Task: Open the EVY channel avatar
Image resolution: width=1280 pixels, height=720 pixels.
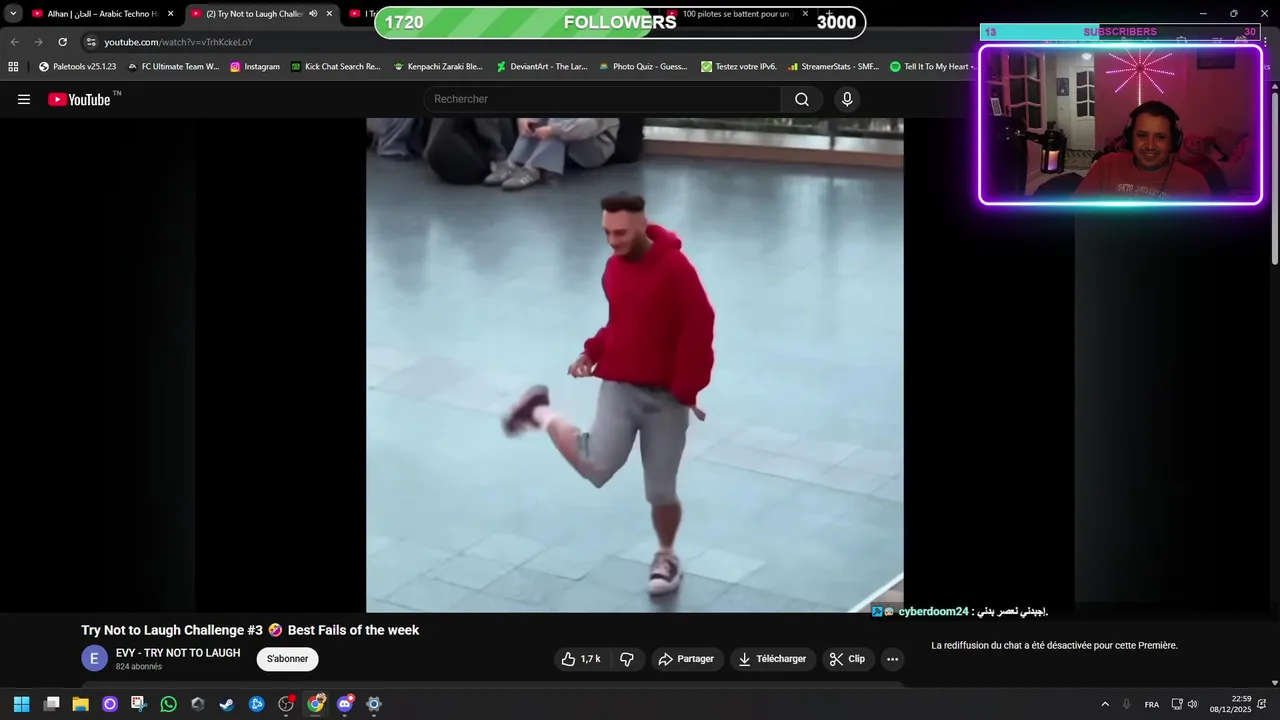Action: 94,658
